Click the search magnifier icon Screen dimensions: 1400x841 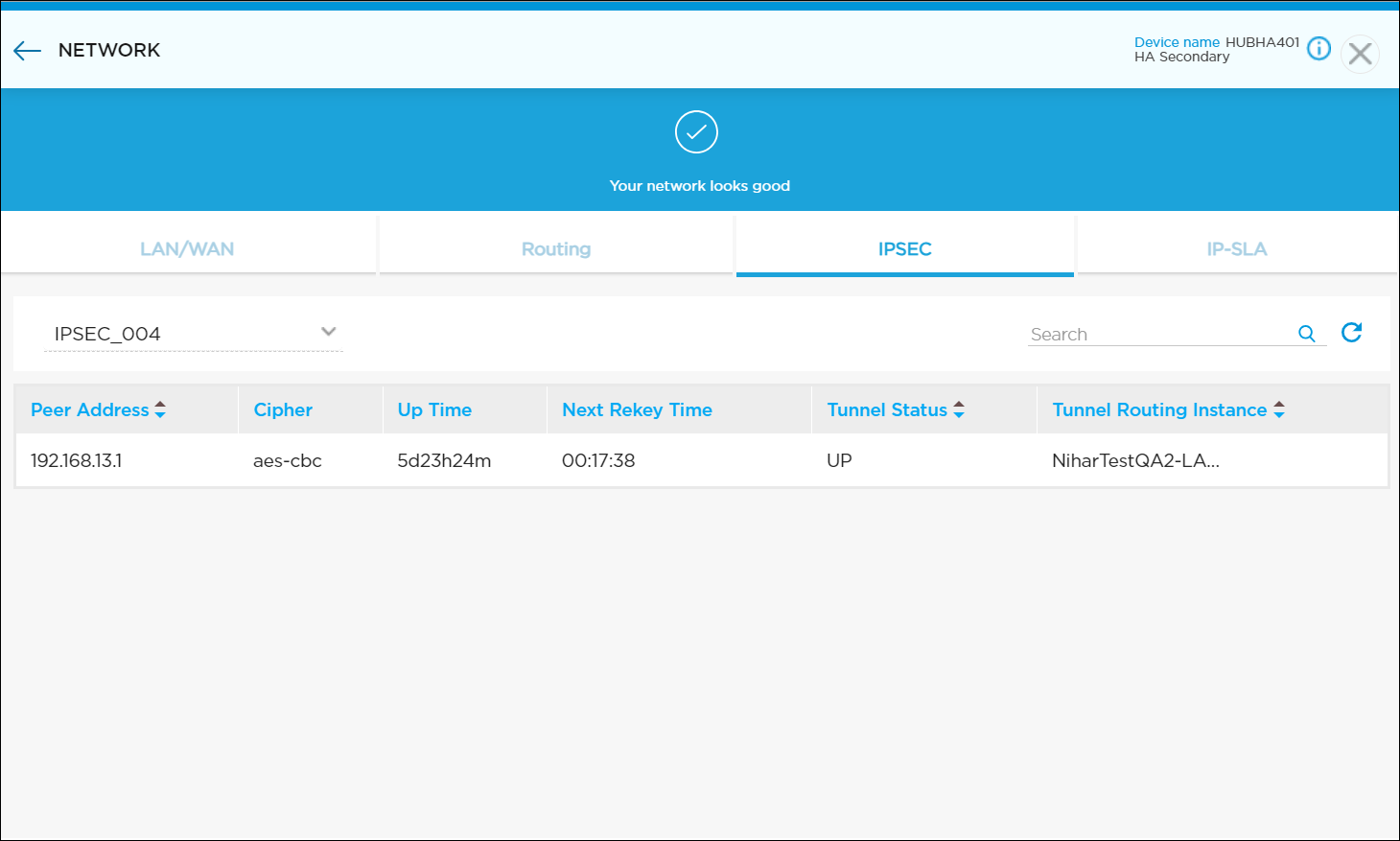click(x=1306, y=334)
